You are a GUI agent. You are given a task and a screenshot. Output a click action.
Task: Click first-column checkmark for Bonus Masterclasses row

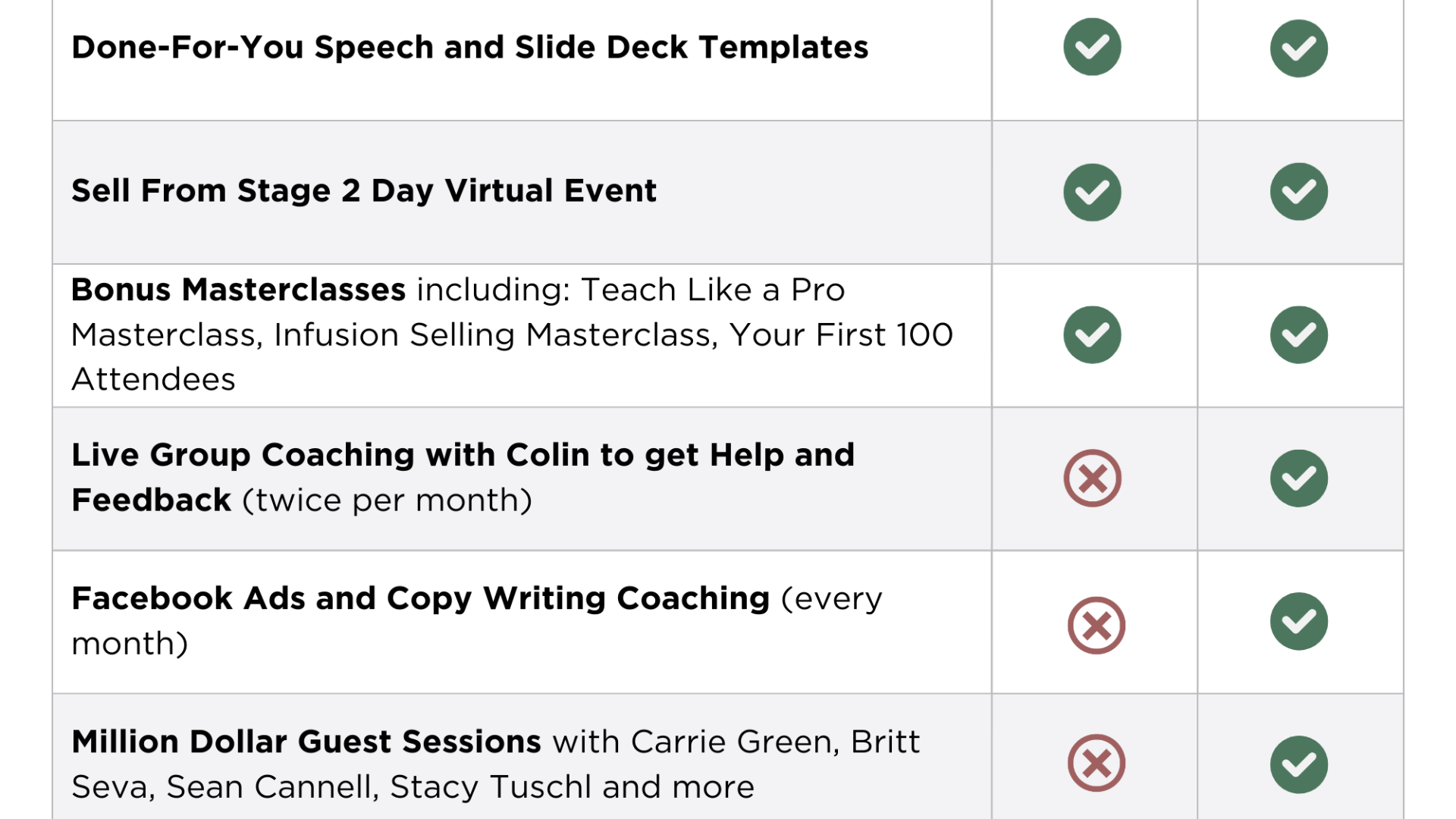(x=1092, y=334)
